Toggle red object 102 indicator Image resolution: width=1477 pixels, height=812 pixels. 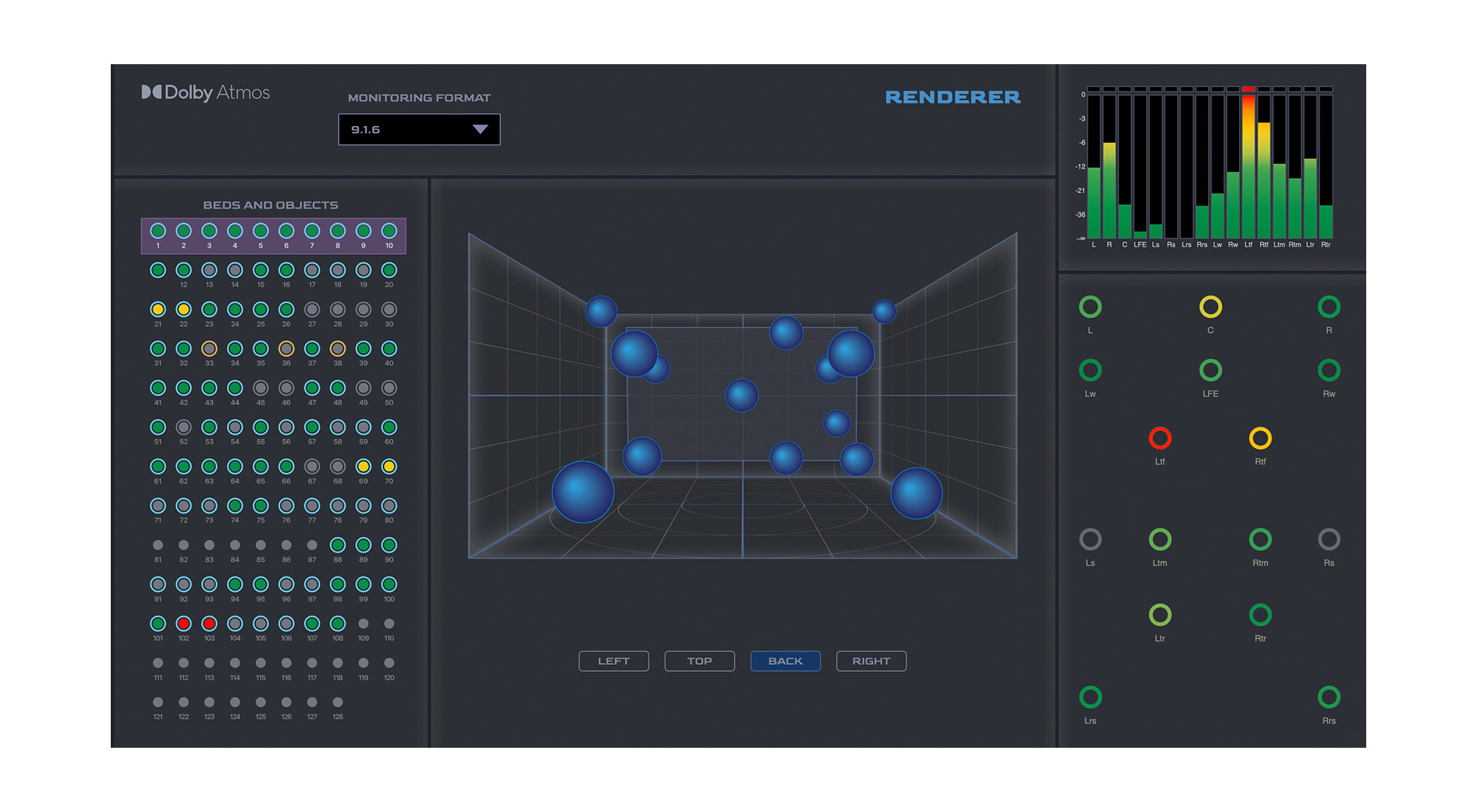pos(184,624)
